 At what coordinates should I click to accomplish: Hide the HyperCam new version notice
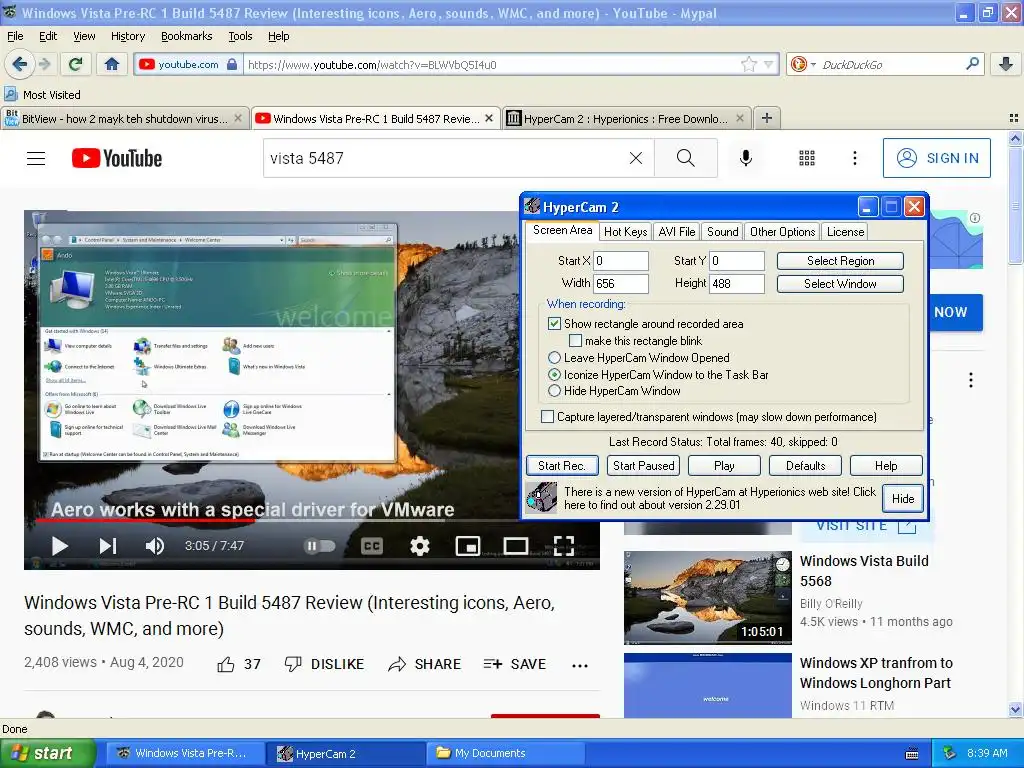(x=903, y=498)
